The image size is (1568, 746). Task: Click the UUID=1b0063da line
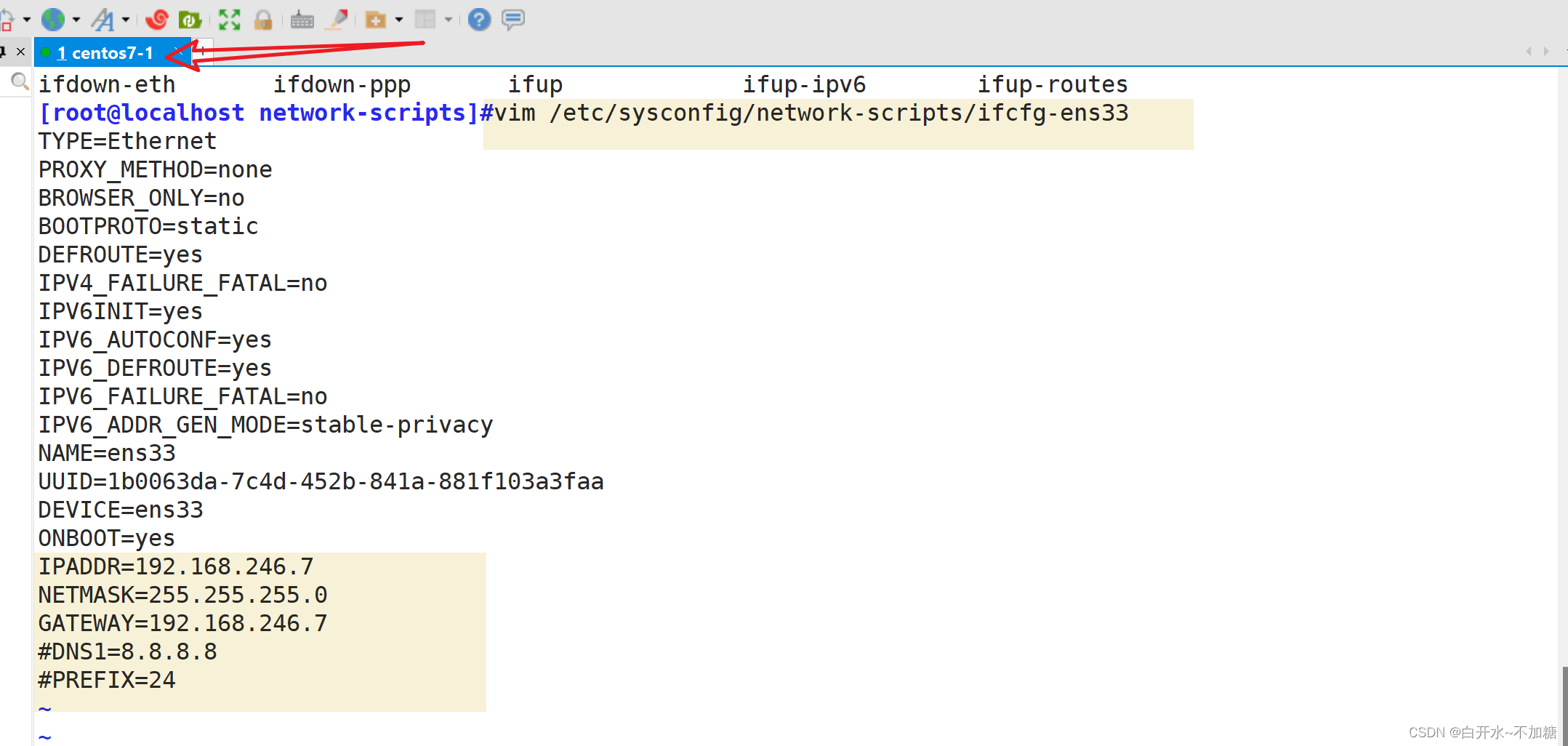pos(321,481)
